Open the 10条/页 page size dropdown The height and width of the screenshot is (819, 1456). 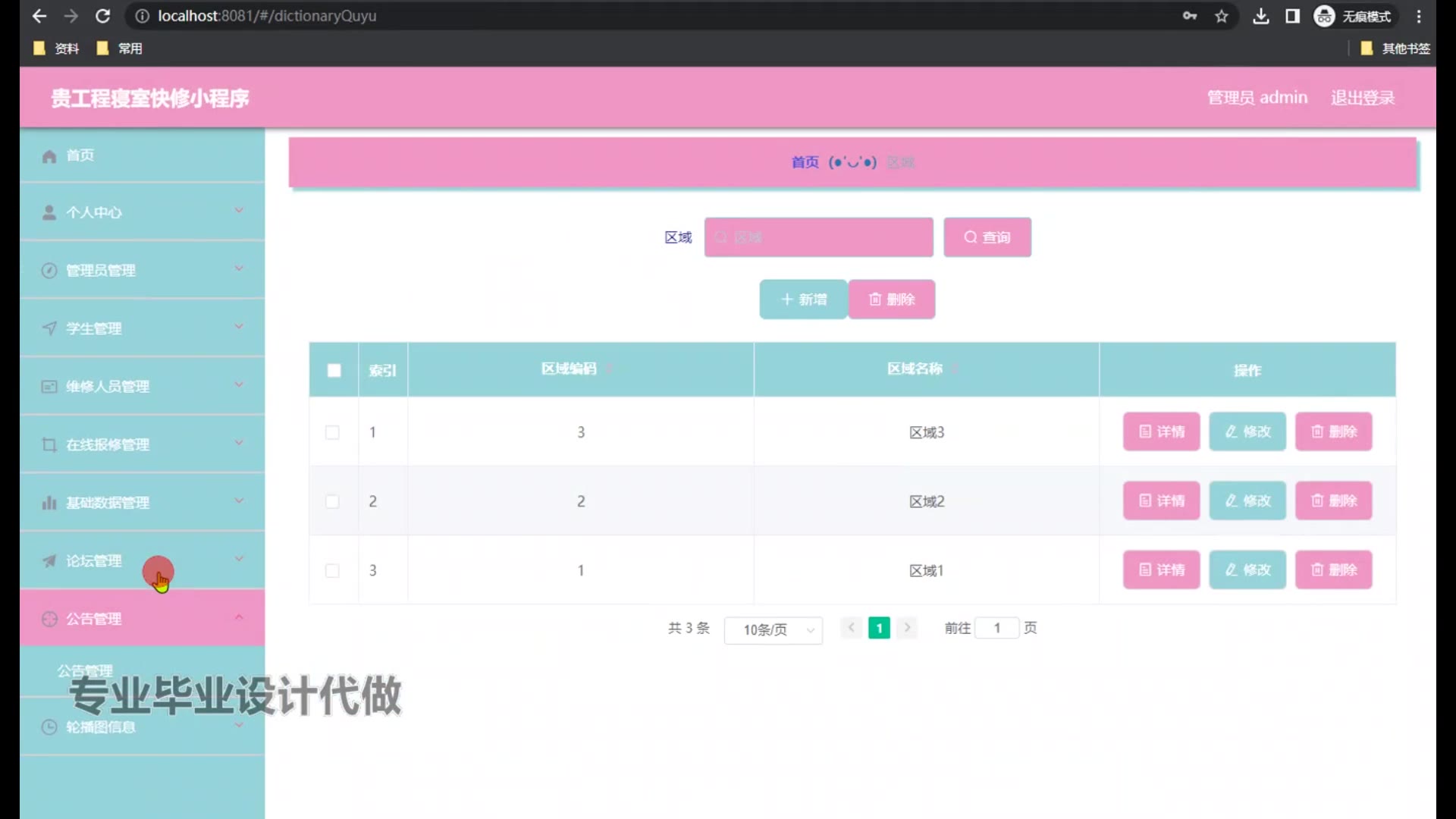[x=773, y=629]
